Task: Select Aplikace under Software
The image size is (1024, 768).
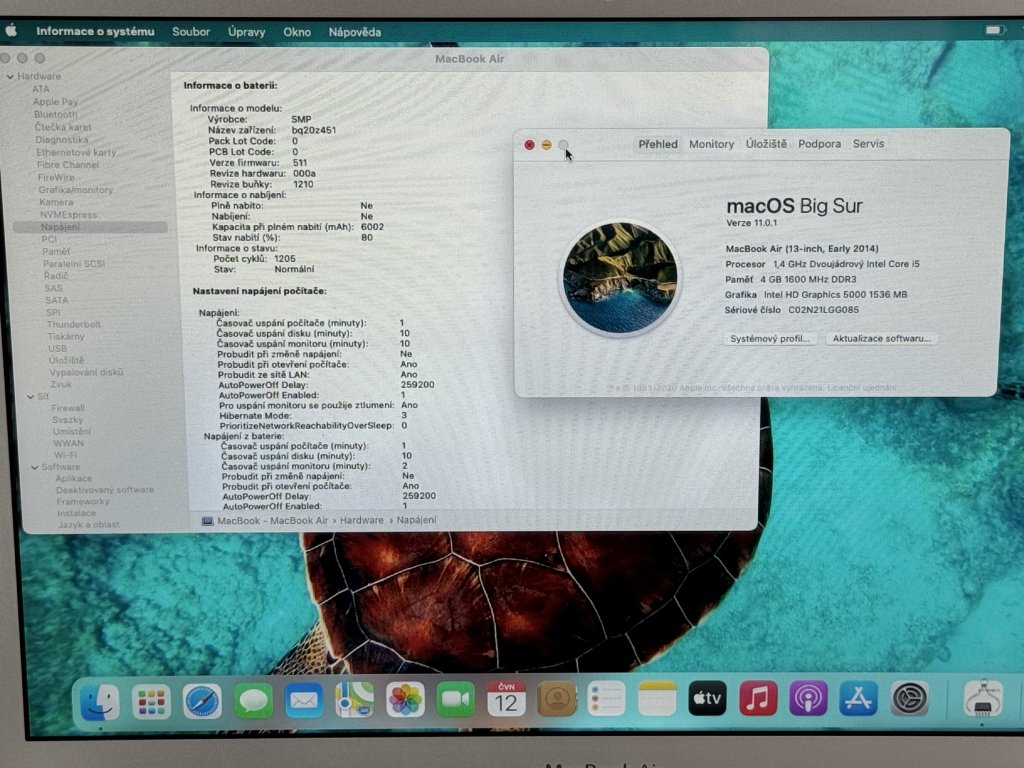Action: (73, 479)
